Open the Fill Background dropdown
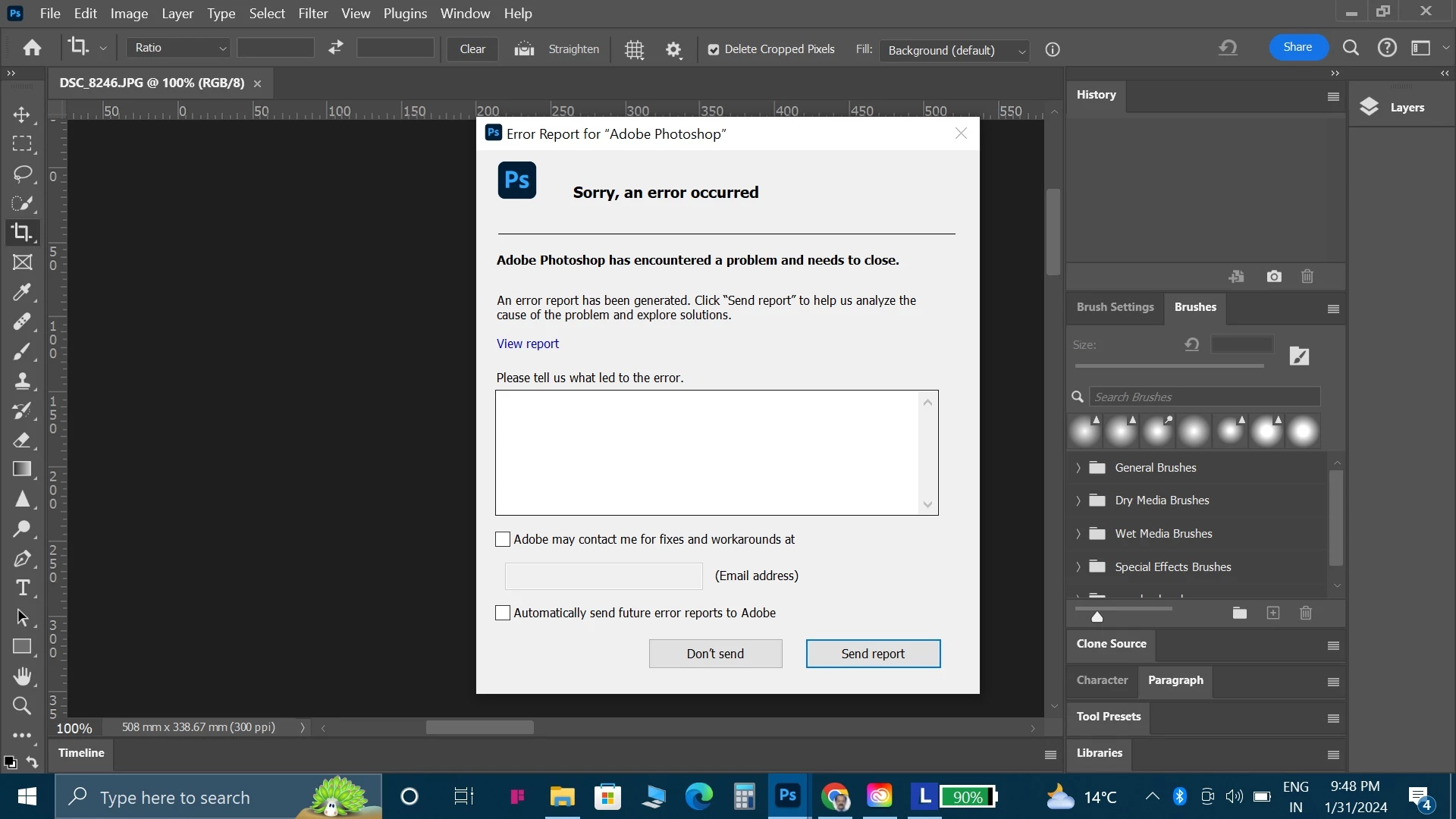The height and width of the screenshot is (819, 1456). pos(954,51)
